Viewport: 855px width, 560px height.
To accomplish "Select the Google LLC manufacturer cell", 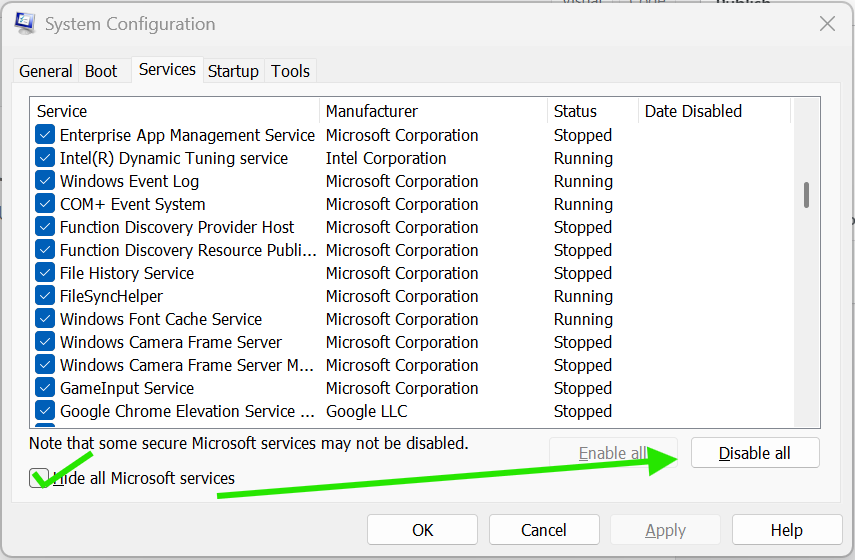I will pos(366,411).
